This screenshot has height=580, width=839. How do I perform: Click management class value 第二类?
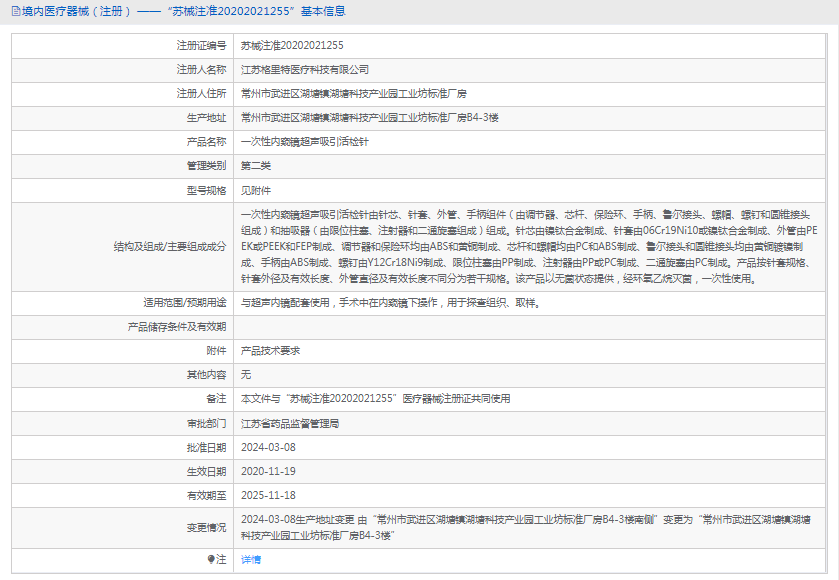pyautogui.click(x=256, y=166)
